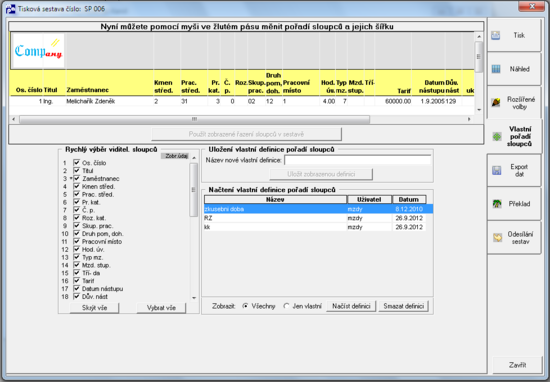The width and height of the screenshot is (550, 382).
Task: Click preview grid scroll-up arrow
Action: pos(479,36)
